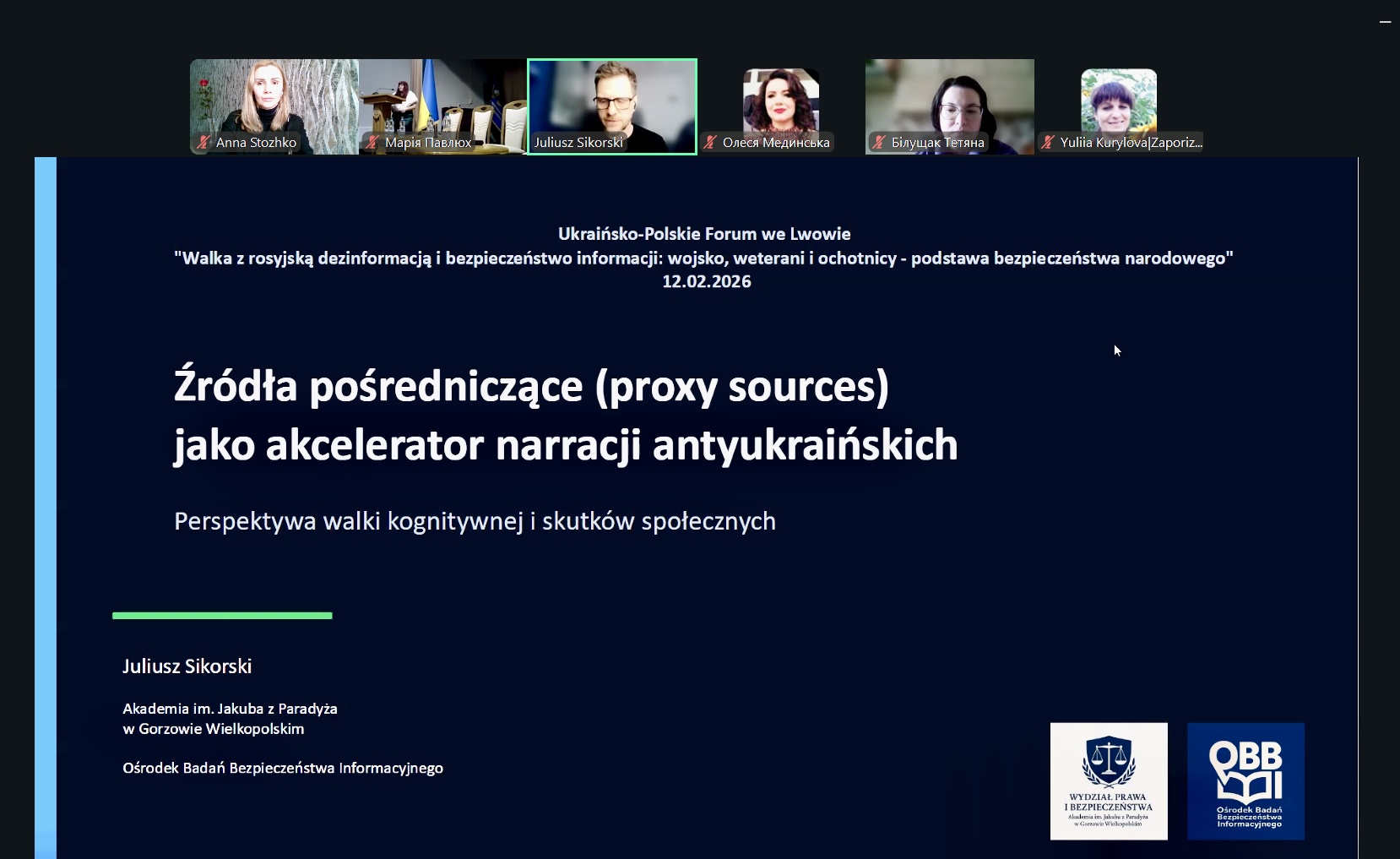This screenshot has width=1400, height=859.
Task: Click muted microphone icon for Білущак Тетяна
Action: point(879,142)
